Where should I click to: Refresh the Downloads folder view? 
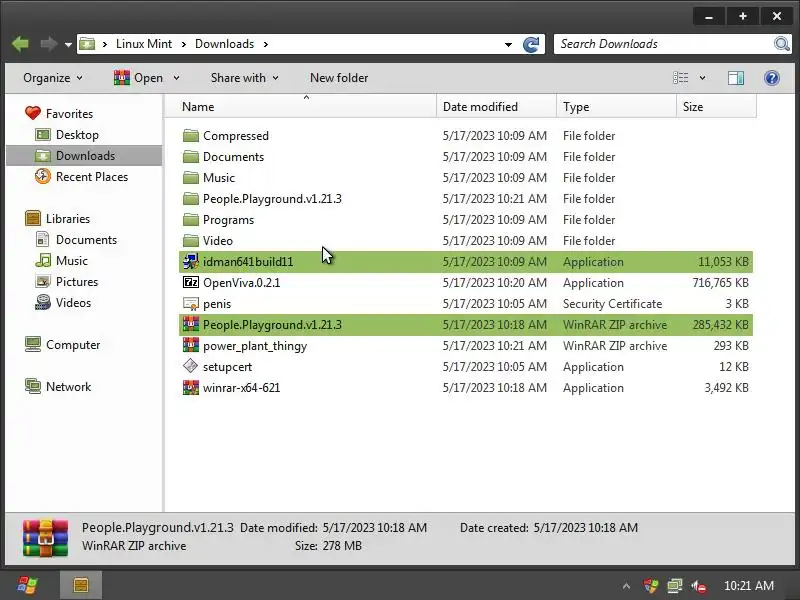tap(531, 44)
